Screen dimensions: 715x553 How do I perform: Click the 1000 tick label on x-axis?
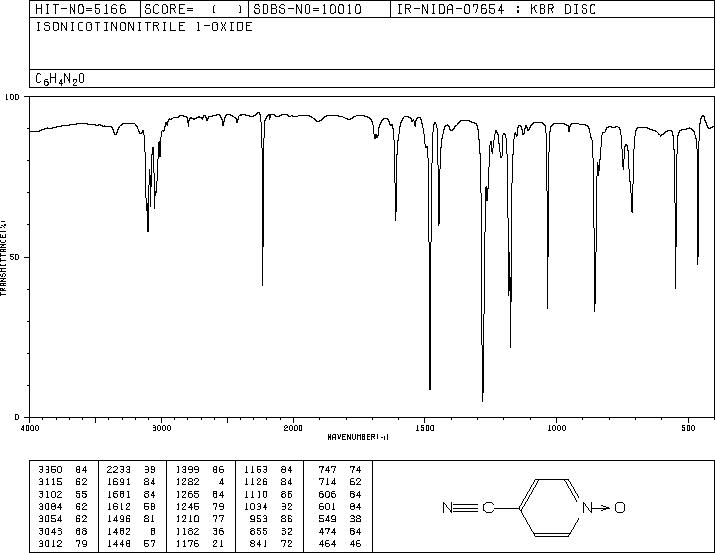pyautogui.click(x=556, y=428)
